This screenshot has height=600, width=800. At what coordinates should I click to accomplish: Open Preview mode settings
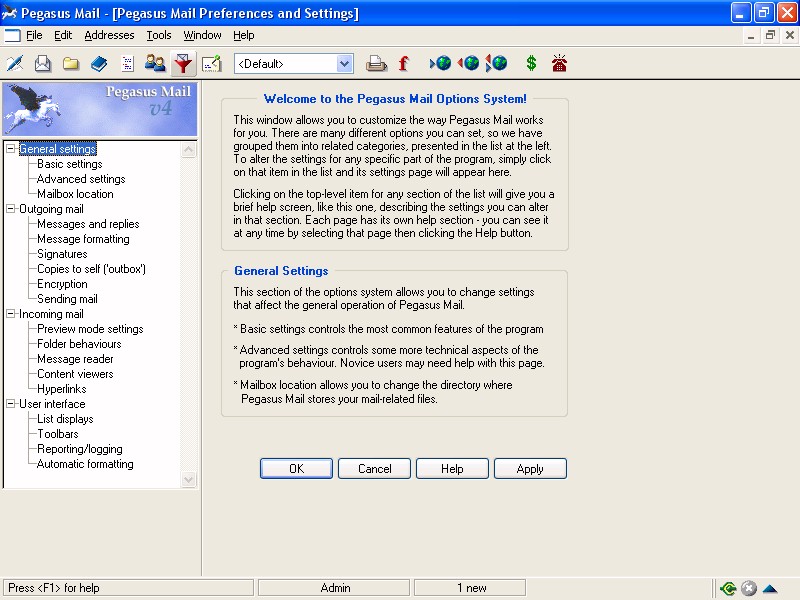tap(90, 329)
